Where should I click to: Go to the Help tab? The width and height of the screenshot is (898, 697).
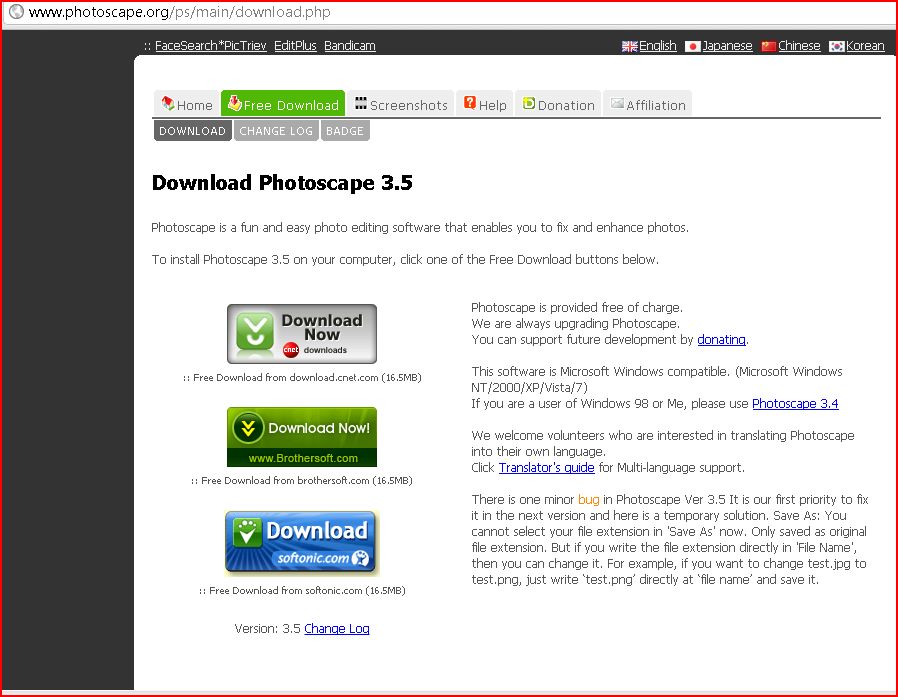[484, 104]
